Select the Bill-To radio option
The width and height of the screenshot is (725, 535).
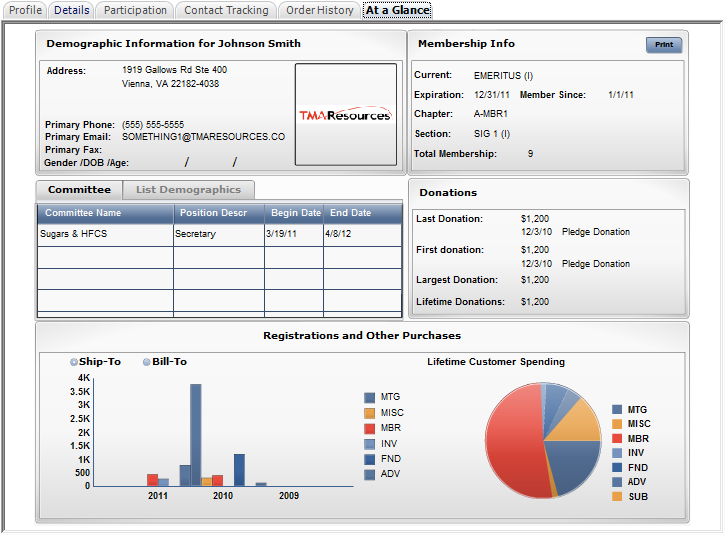[147, 362]
